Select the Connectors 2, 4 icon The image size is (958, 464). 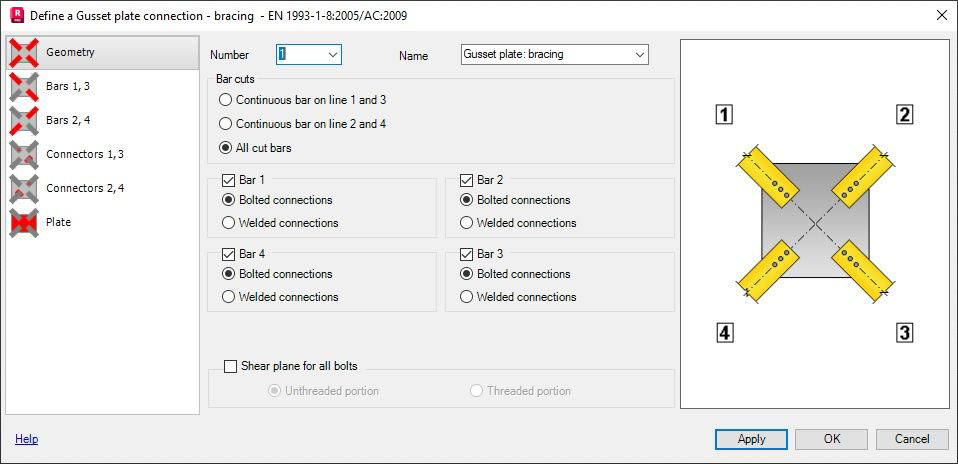[24, 188]
